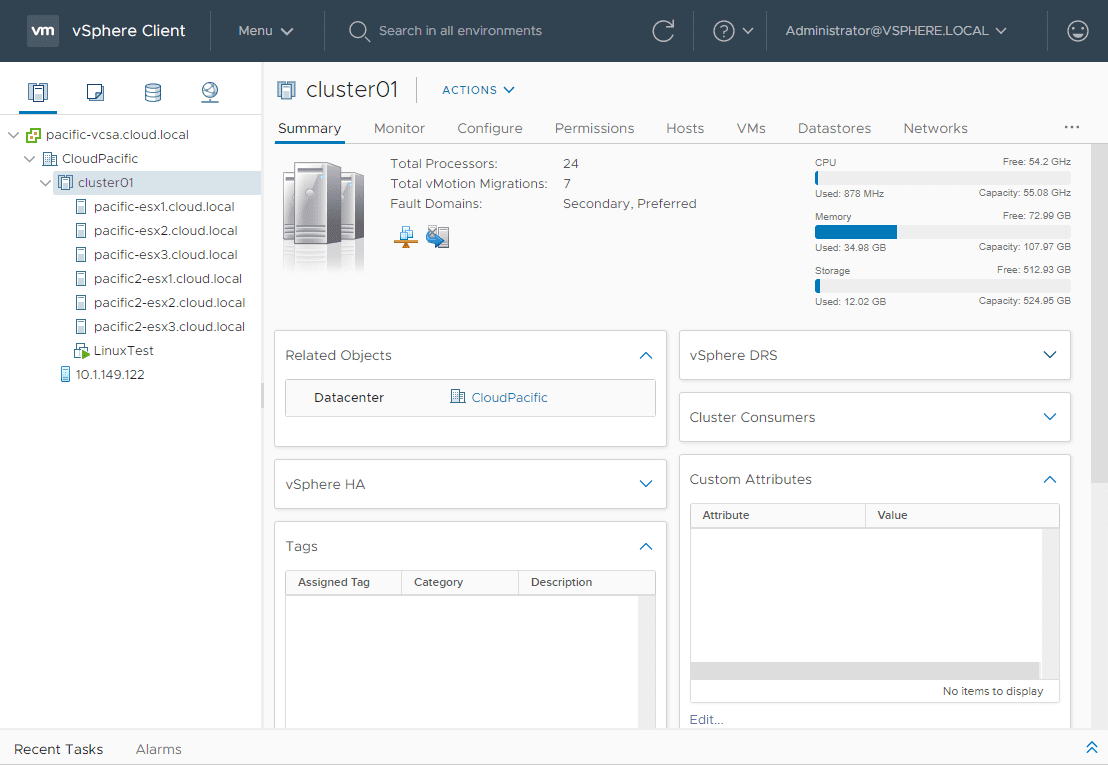Click the refresh icon in top bar
Image resolution: width=1108 pixels, height=765 pixels.
click(x=663, y=31)
